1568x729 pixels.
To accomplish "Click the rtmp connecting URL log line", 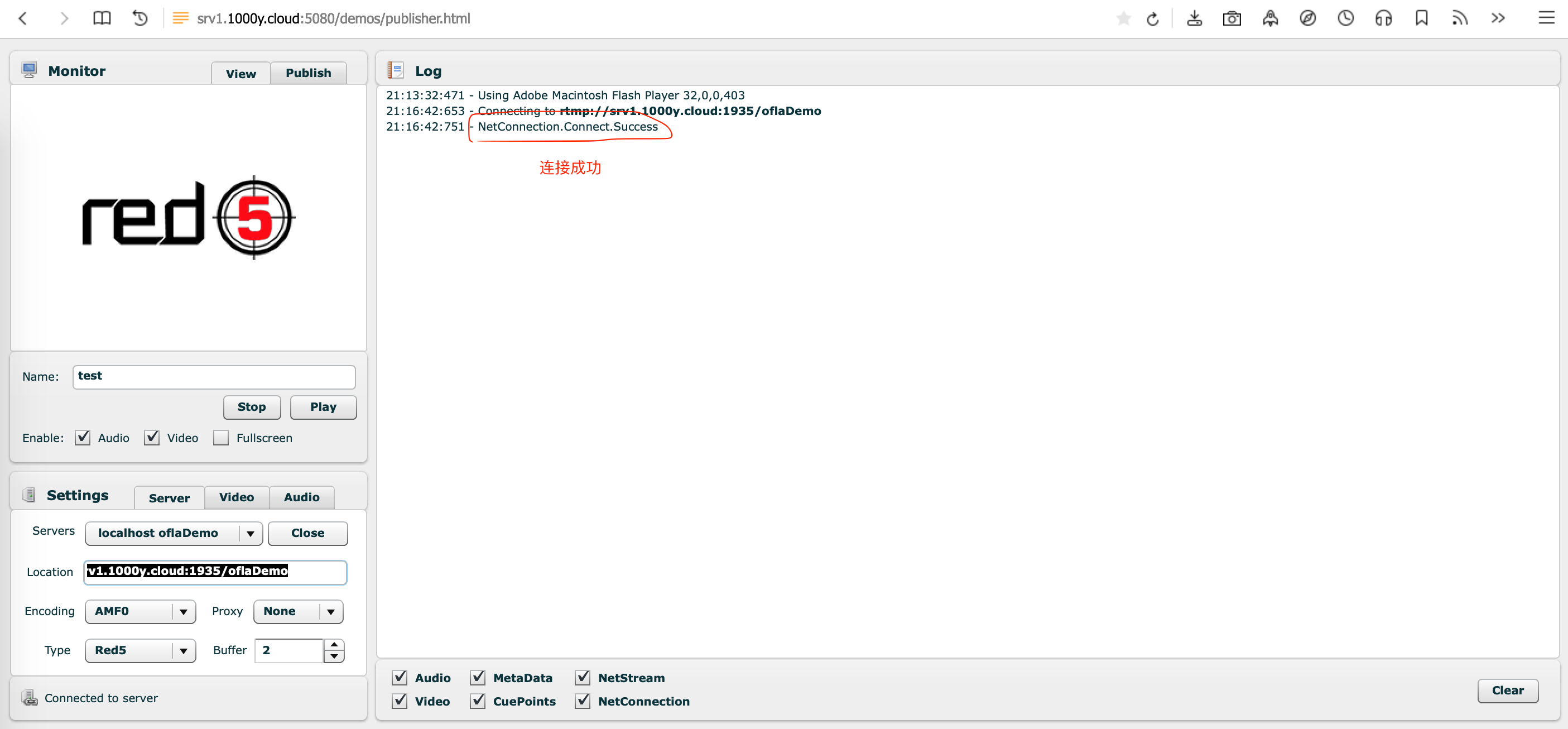I will click(x=603, y=111).
